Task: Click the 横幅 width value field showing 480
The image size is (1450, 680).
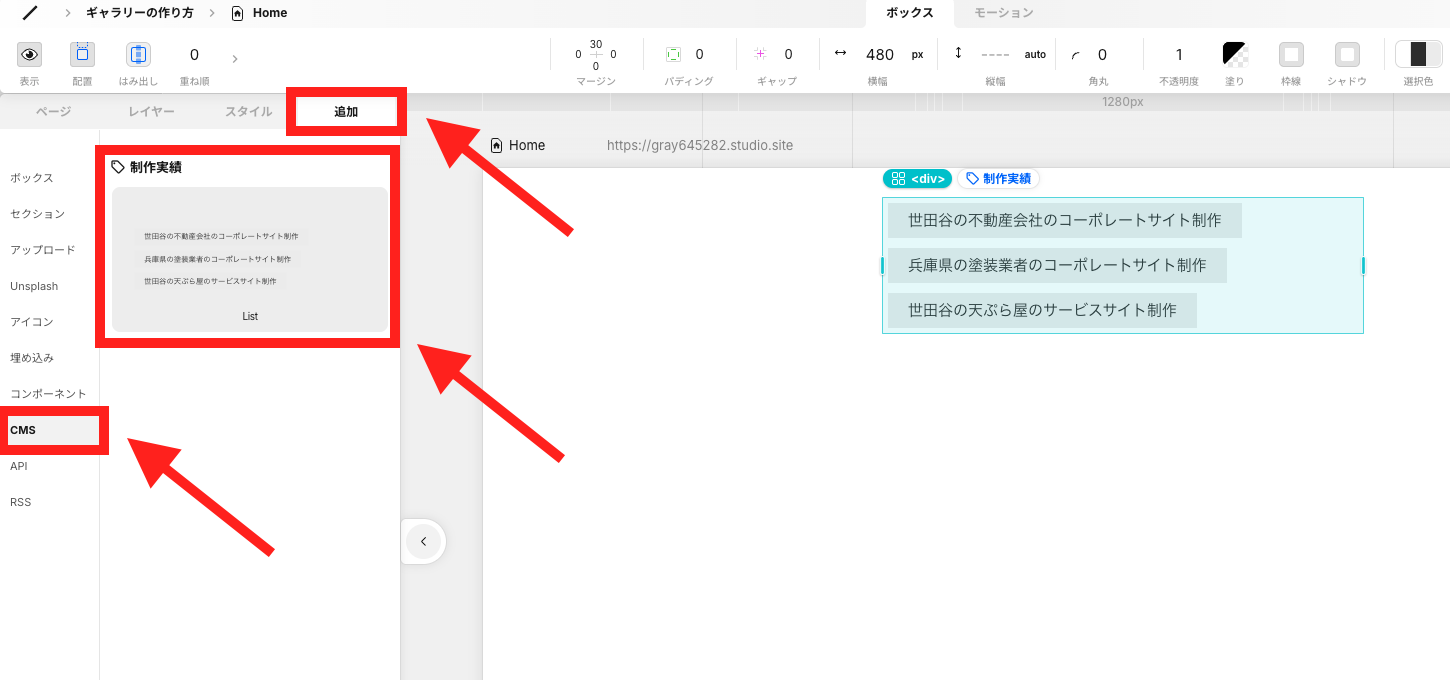Action: pos(881,54)
